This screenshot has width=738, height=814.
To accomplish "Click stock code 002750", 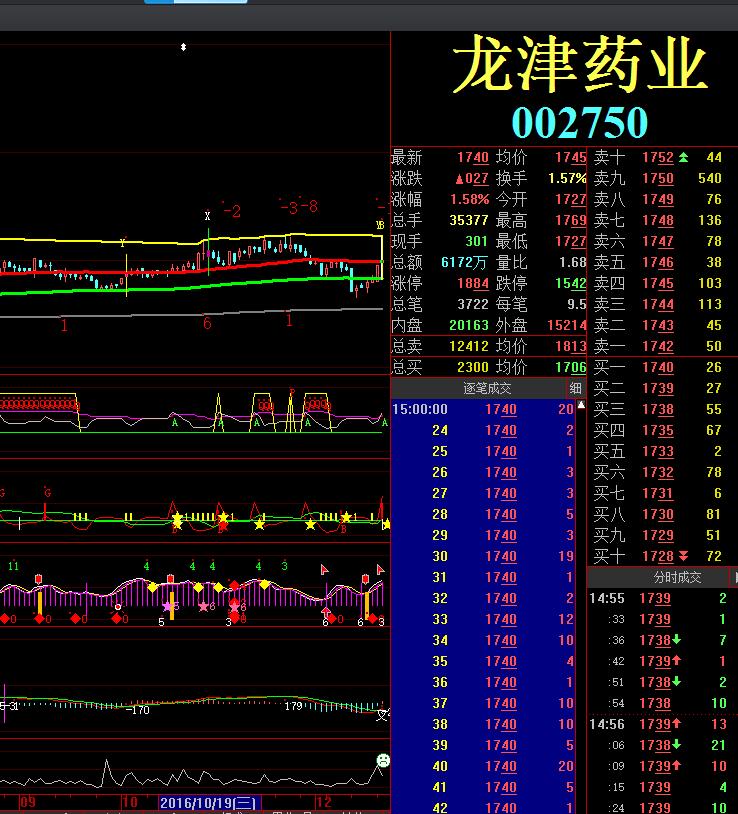I will coord(580,123).
